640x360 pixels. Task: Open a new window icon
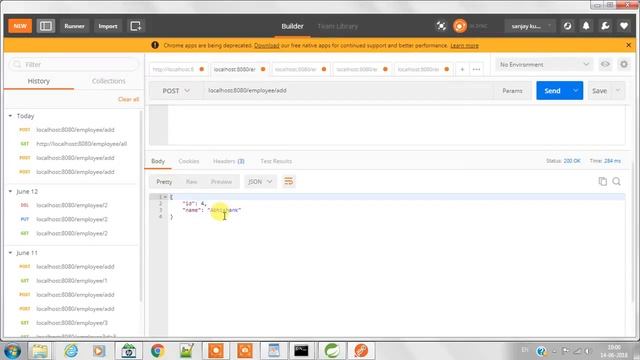point(136,26)
